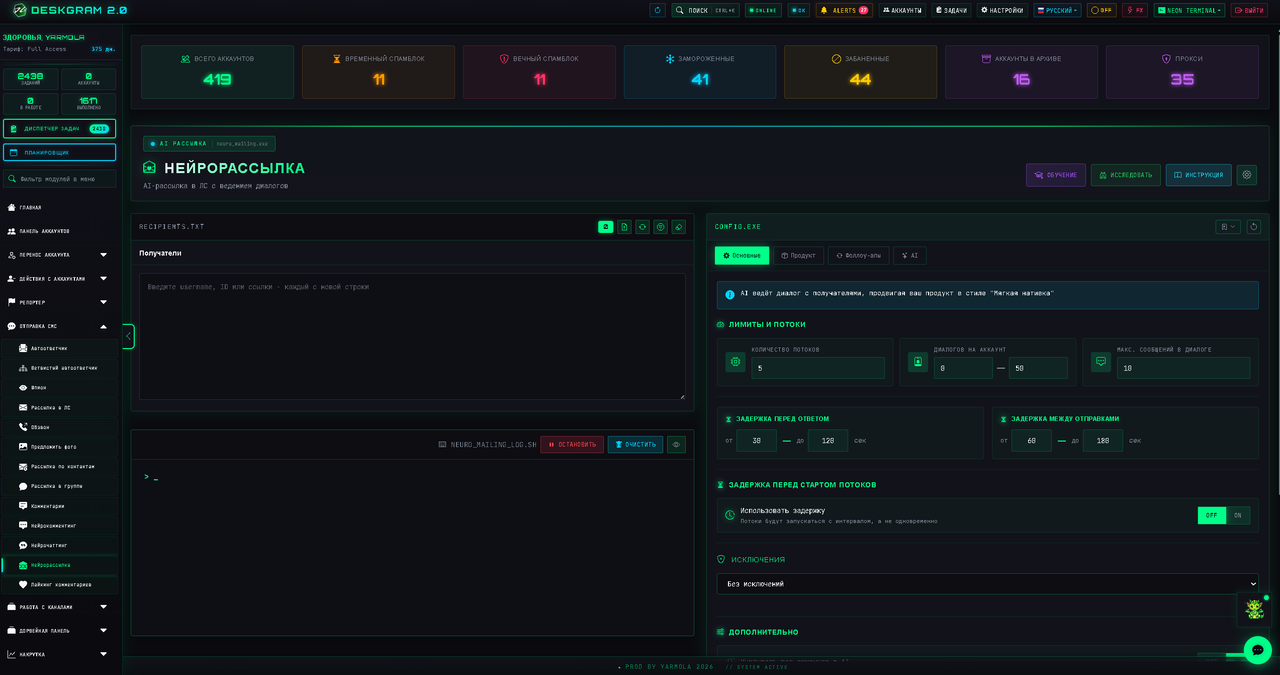Click the Остановить stop button

tap(572, 445)
